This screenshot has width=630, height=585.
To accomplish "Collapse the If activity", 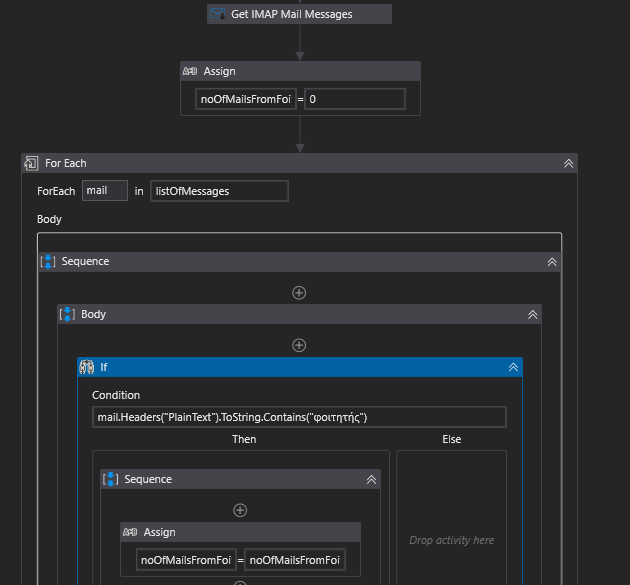I will [513, 367].
